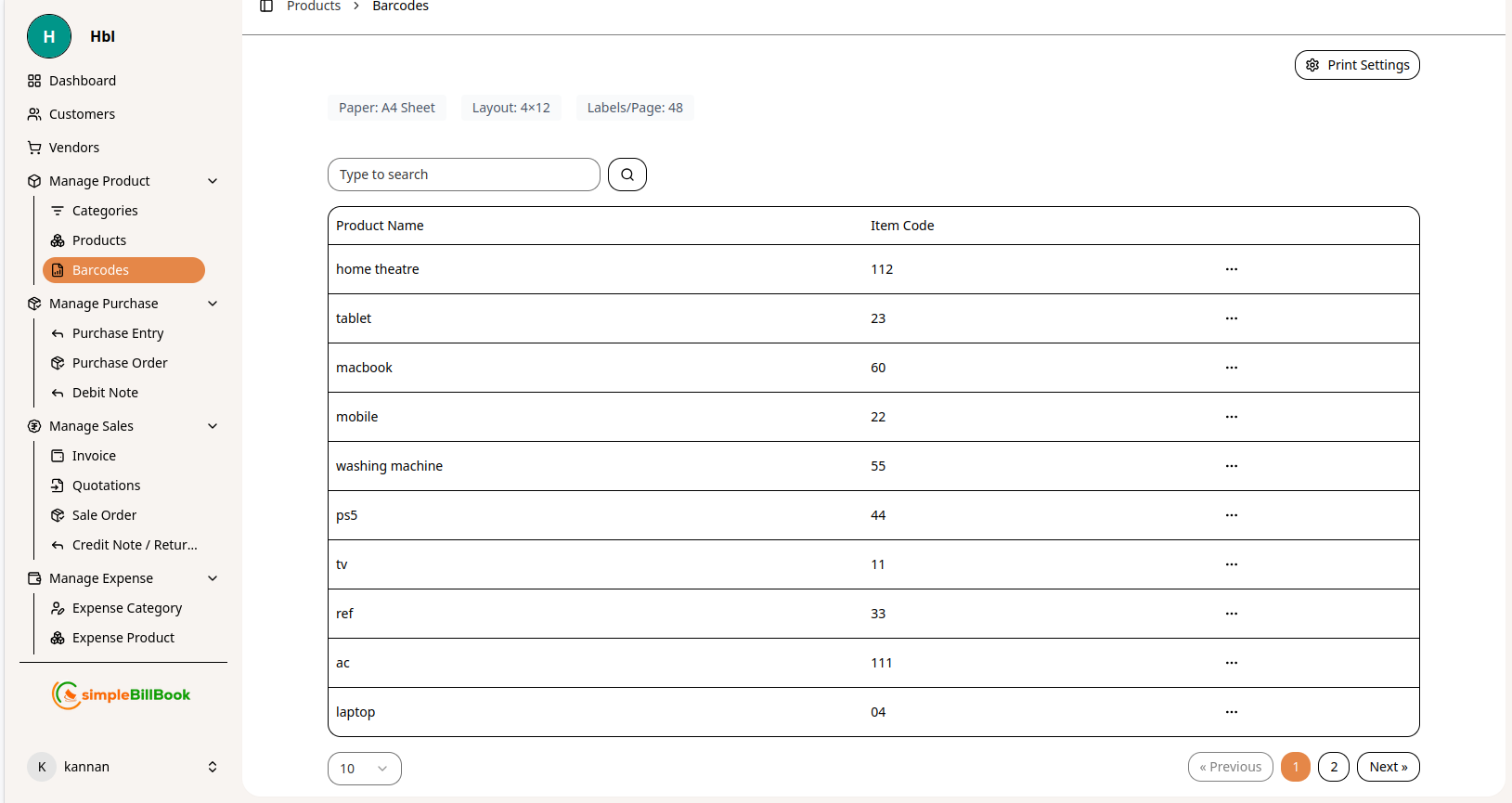Go to Purchase Order page
This screenshot has height=803, width=1512.
point(120,363)
